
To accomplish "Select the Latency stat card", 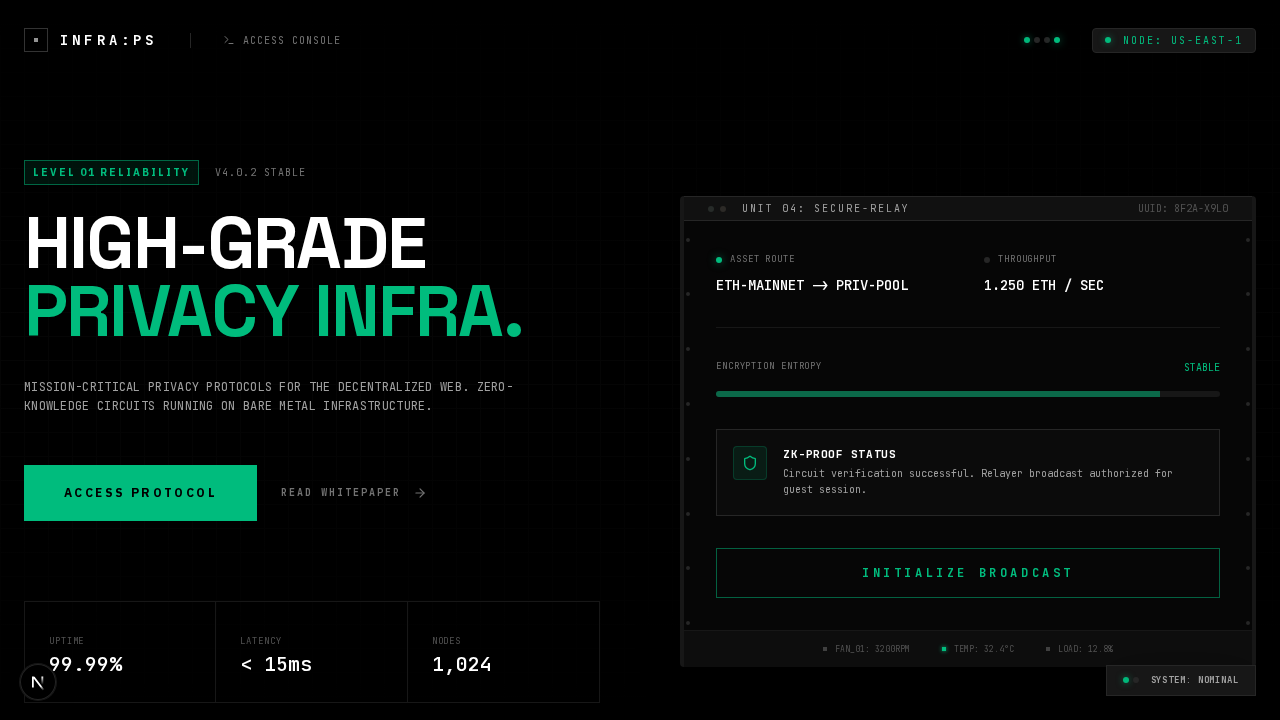I will [x=311, y=652].
